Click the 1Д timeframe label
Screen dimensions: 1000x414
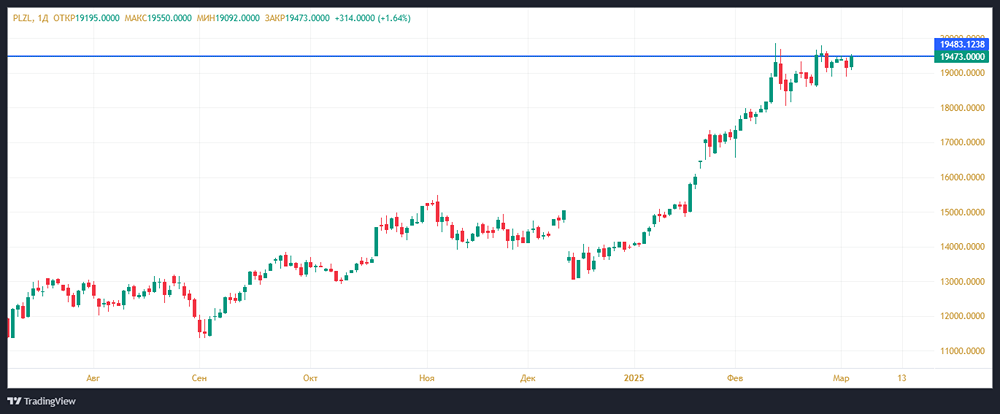(44, 18)
